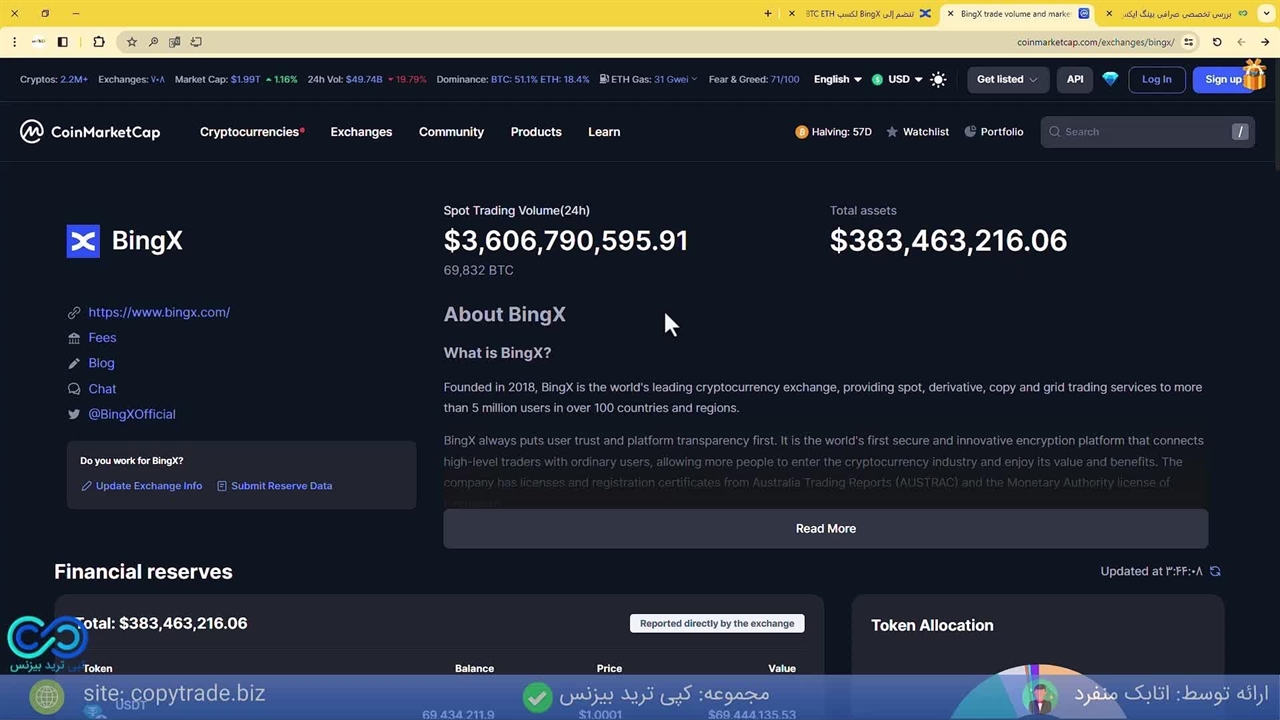Bookmark this page with the star icon
The height and width of the screenshot is (720, 1280).
click(131, 42)
